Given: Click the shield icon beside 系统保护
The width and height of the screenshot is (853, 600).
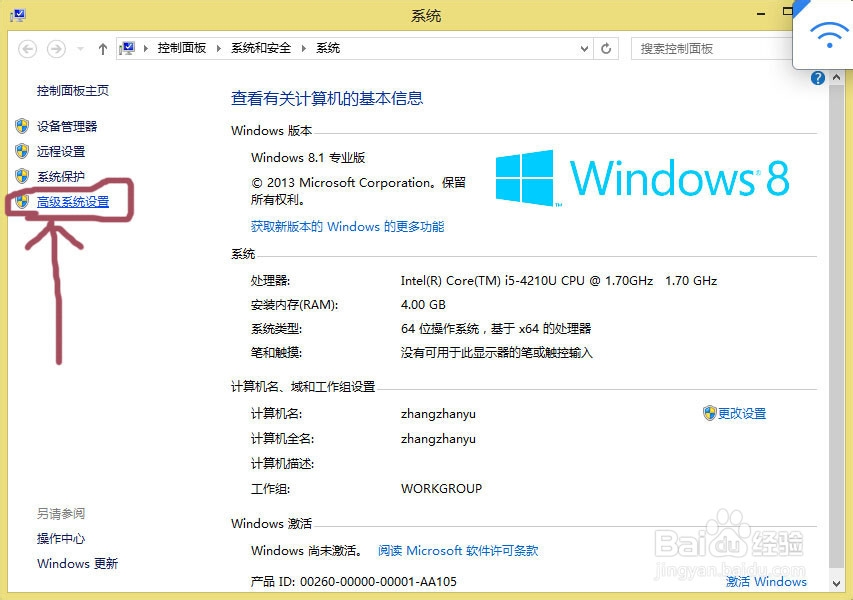Looking at the screenshot, I should coord(22,176).
